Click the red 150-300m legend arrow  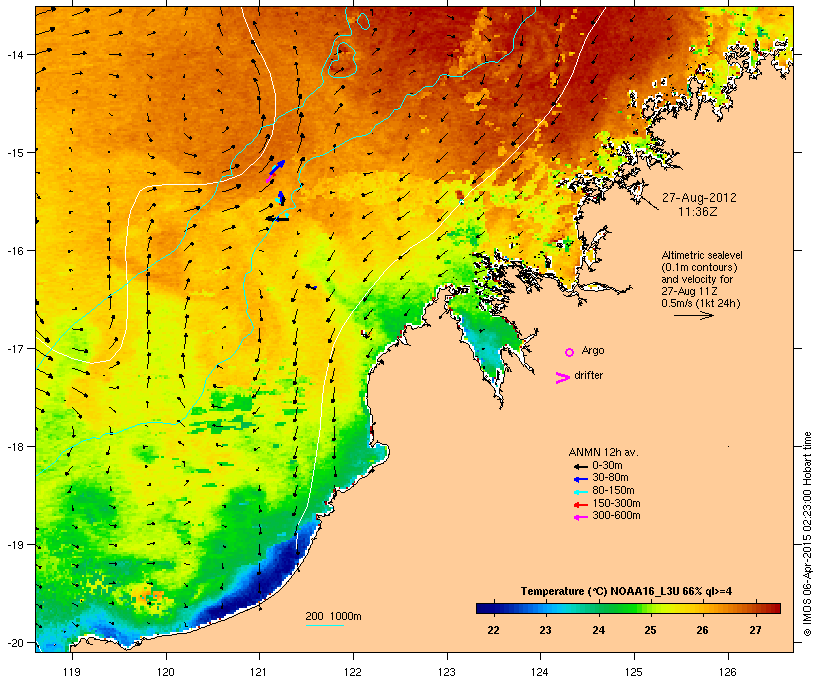pyautogui.click(x=580, y=505)
